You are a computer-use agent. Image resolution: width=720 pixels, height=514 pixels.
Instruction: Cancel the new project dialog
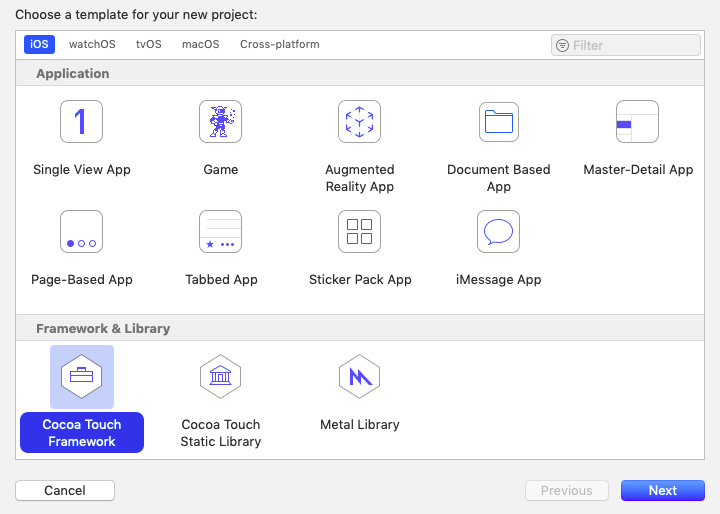click(x=65, y=491)
